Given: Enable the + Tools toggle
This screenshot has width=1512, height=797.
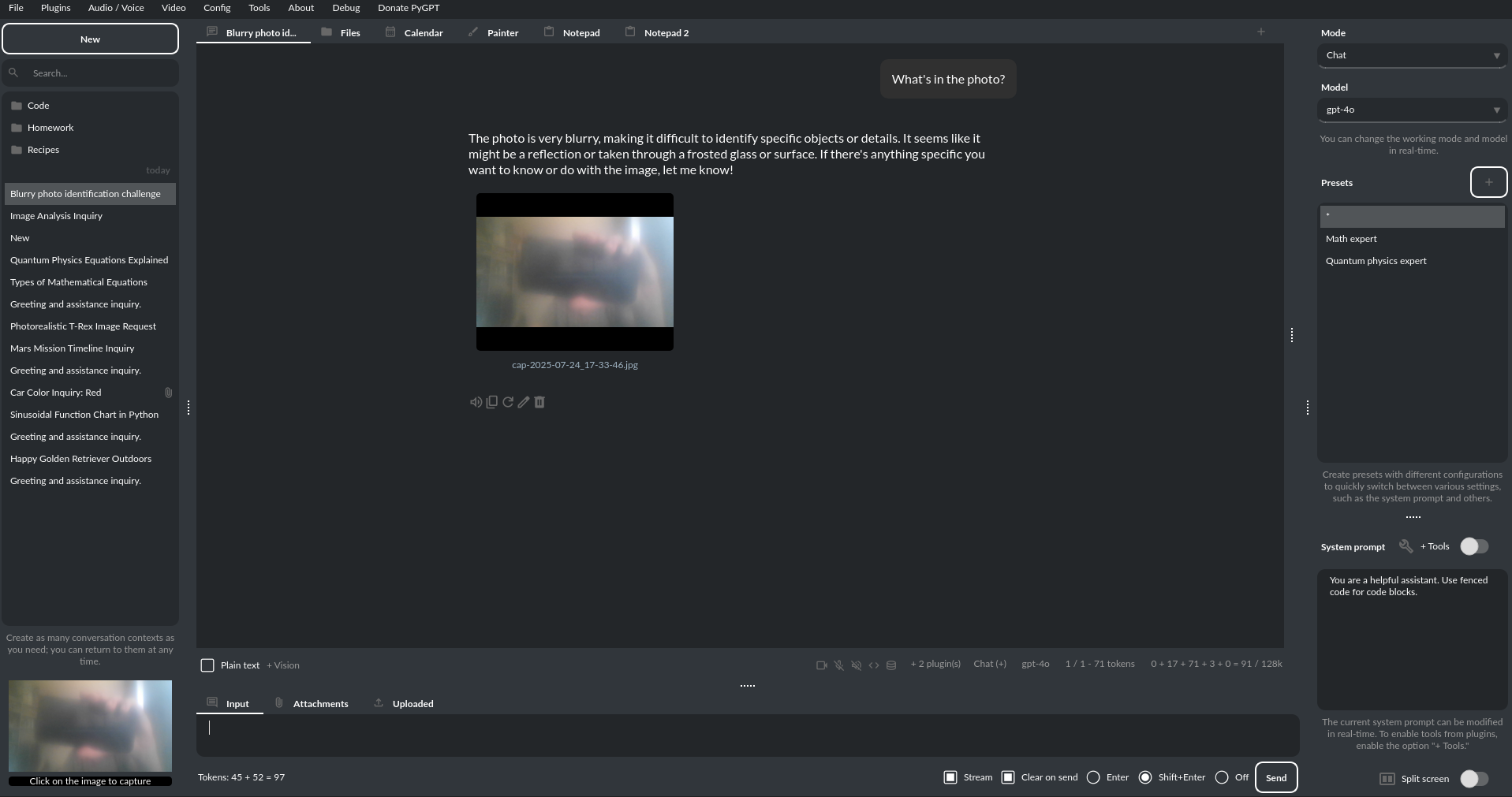Looking at the screenshot, I should click(1473, 546).
